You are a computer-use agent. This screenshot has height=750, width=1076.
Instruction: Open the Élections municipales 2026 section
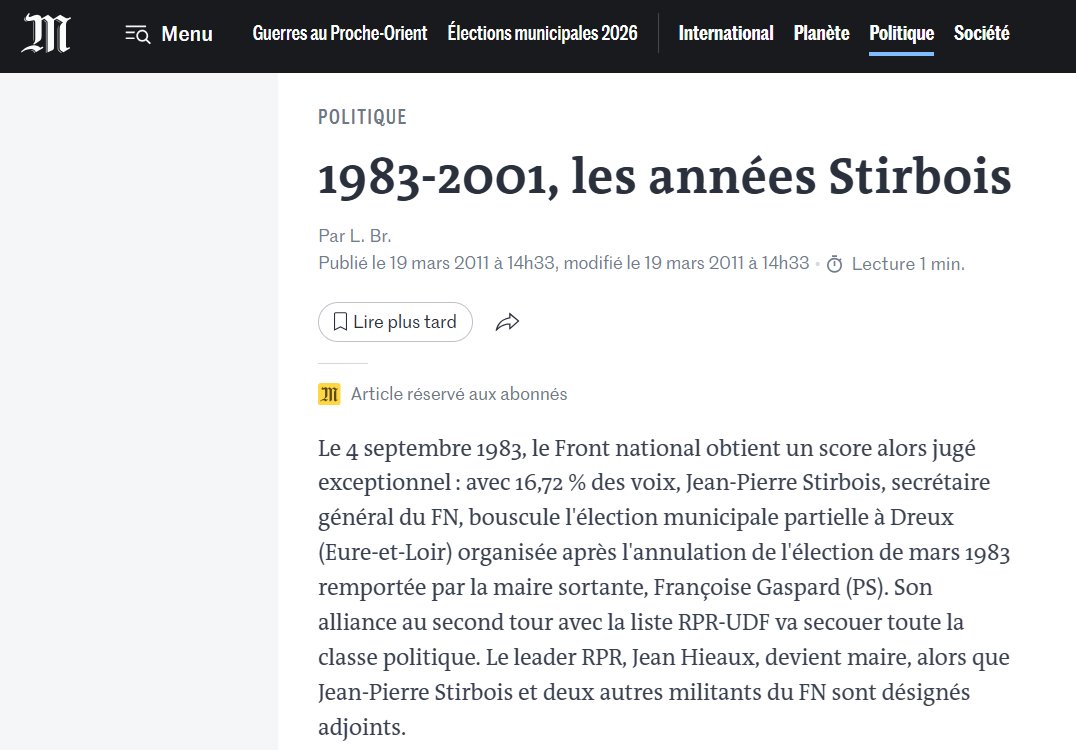coord(542,32)
